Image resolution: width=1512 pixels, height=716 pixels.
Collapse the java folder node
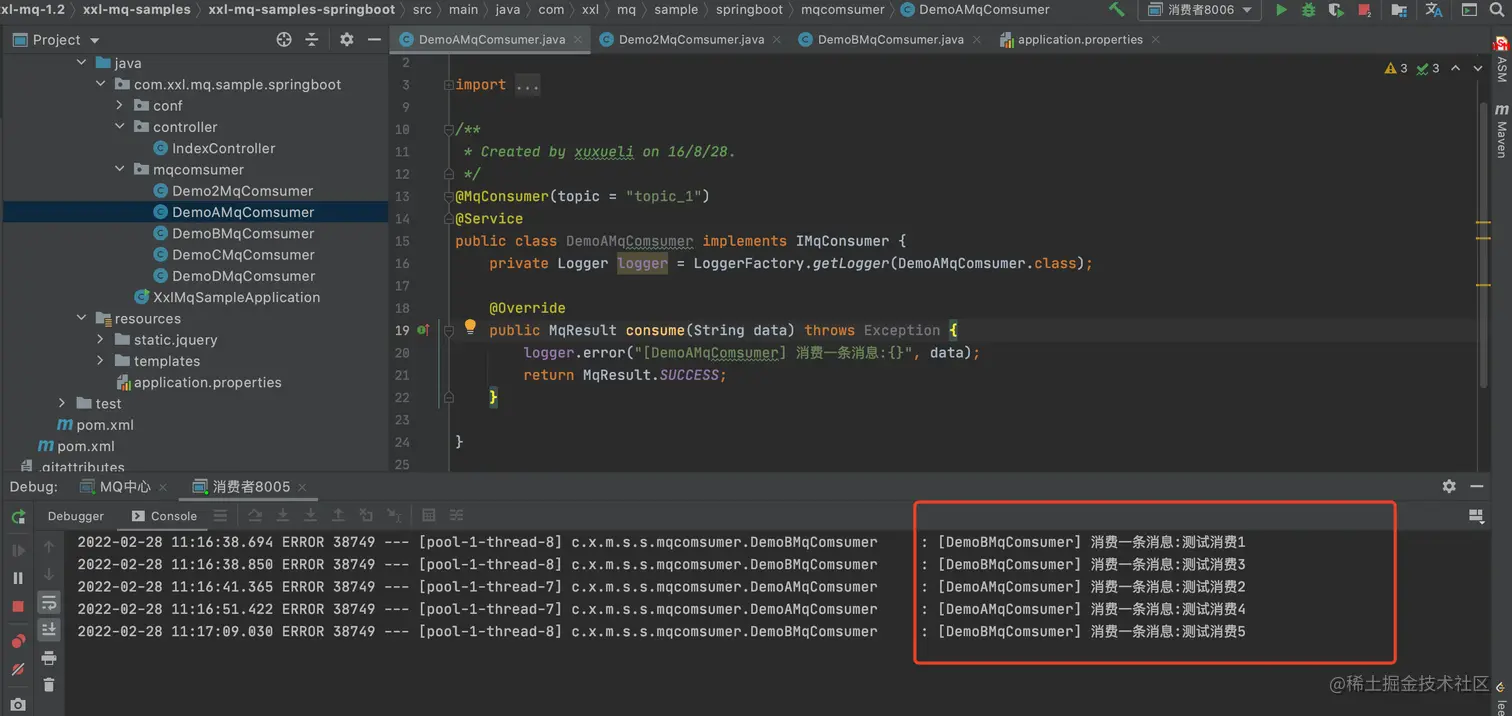[82, 63]
